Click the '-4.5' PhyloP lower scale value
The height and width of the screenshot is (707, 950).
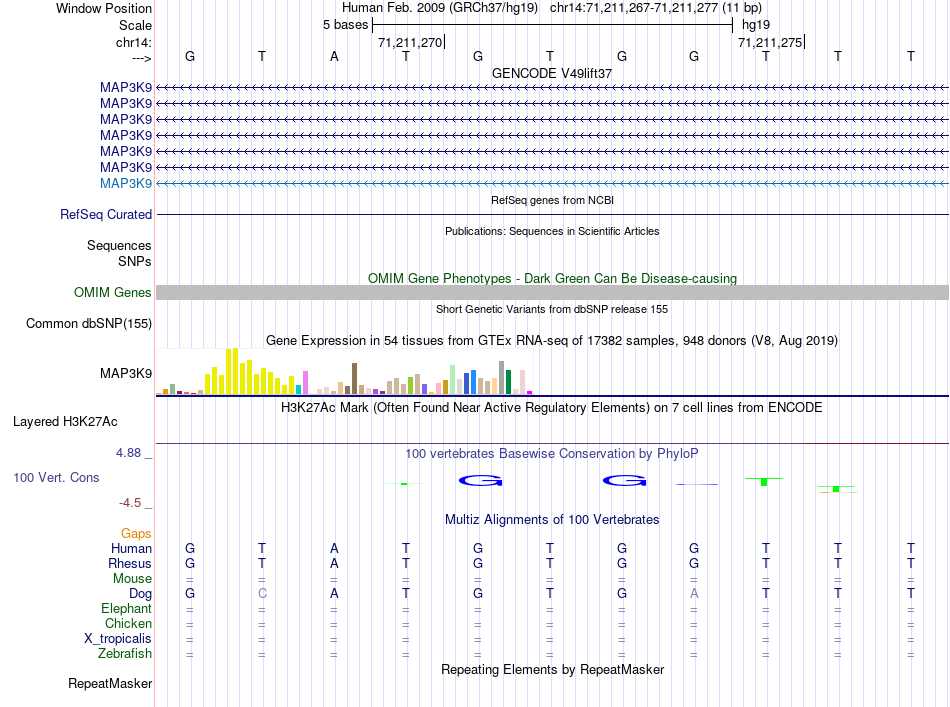(130, 503)
